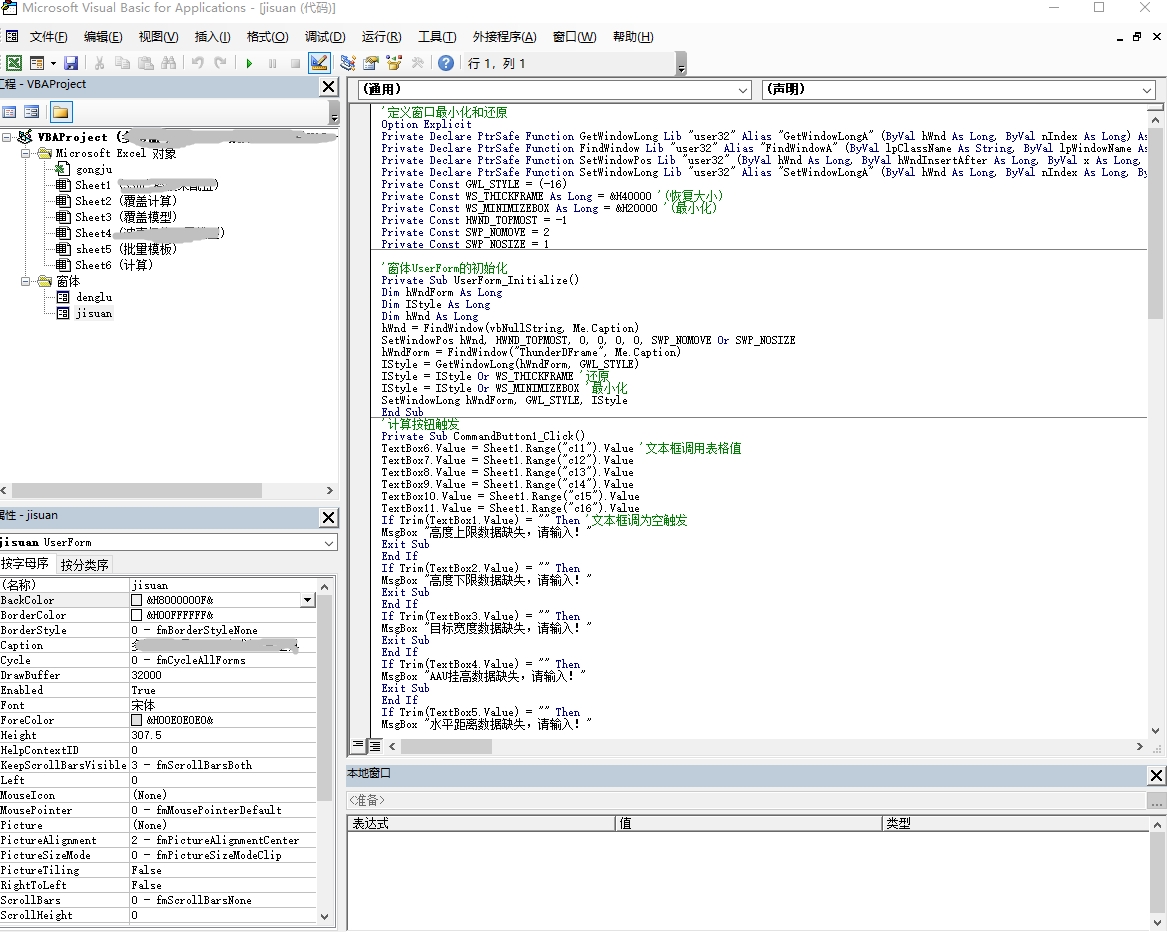Switch to Excel via the Excel icon
1167x932 pixels.
pos(14,63)
